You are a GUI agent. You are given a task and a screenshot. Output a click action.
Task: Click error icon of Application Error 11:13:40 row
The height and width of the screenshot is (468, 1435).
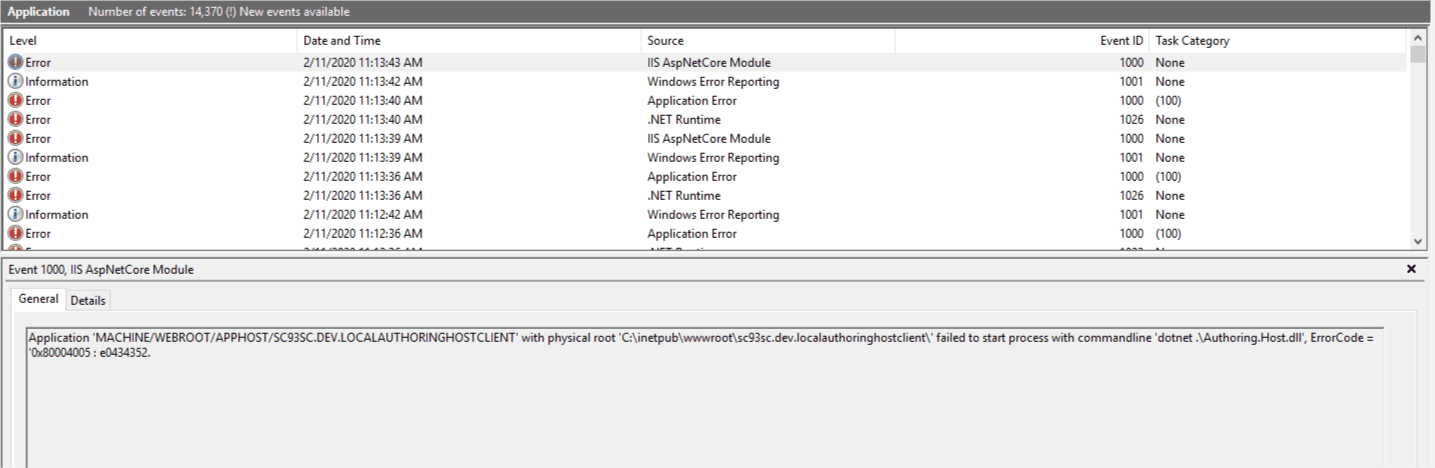[15, 100]
